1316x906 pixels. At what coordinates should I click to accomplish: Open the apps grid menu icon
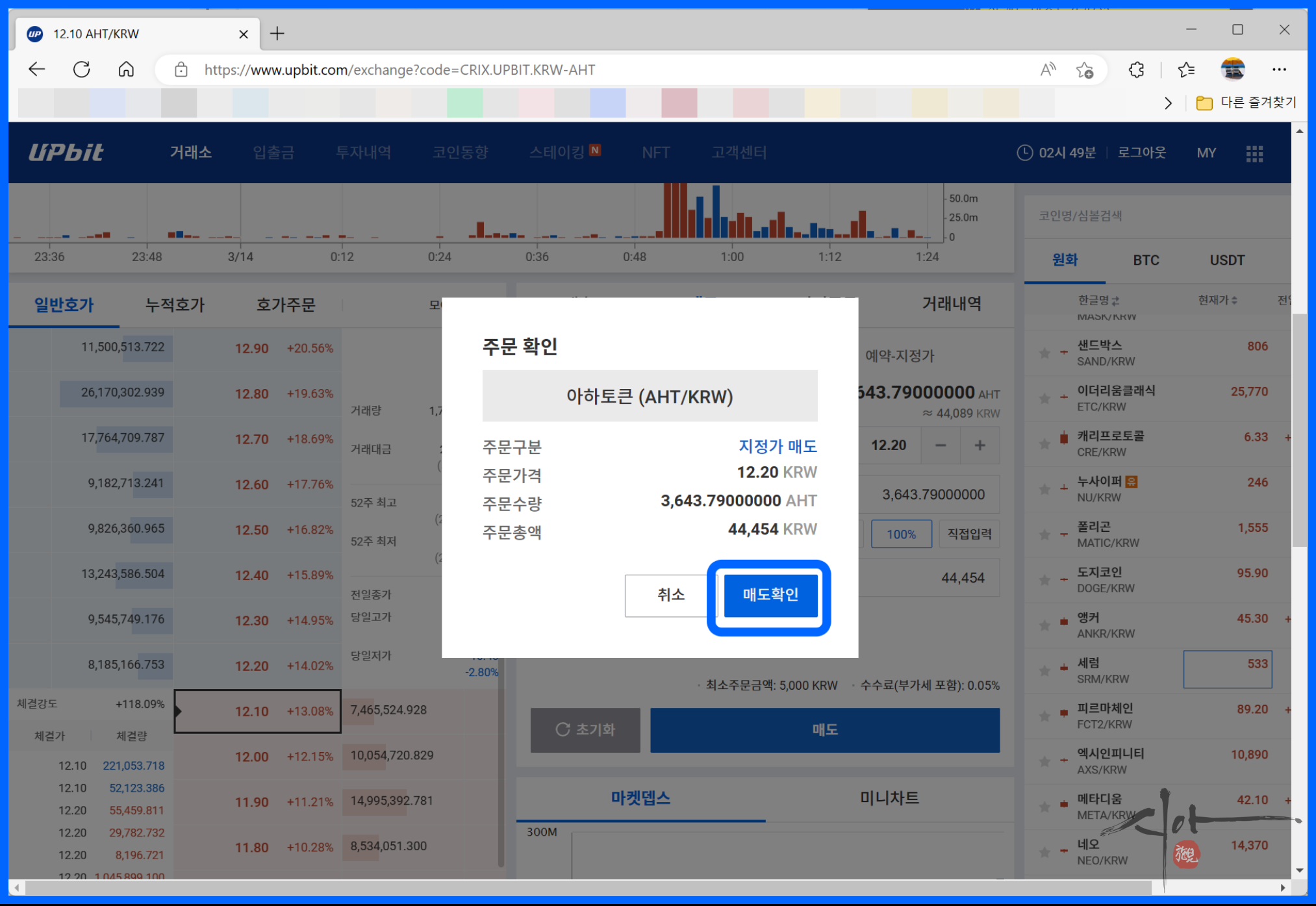coord(1254,153)
